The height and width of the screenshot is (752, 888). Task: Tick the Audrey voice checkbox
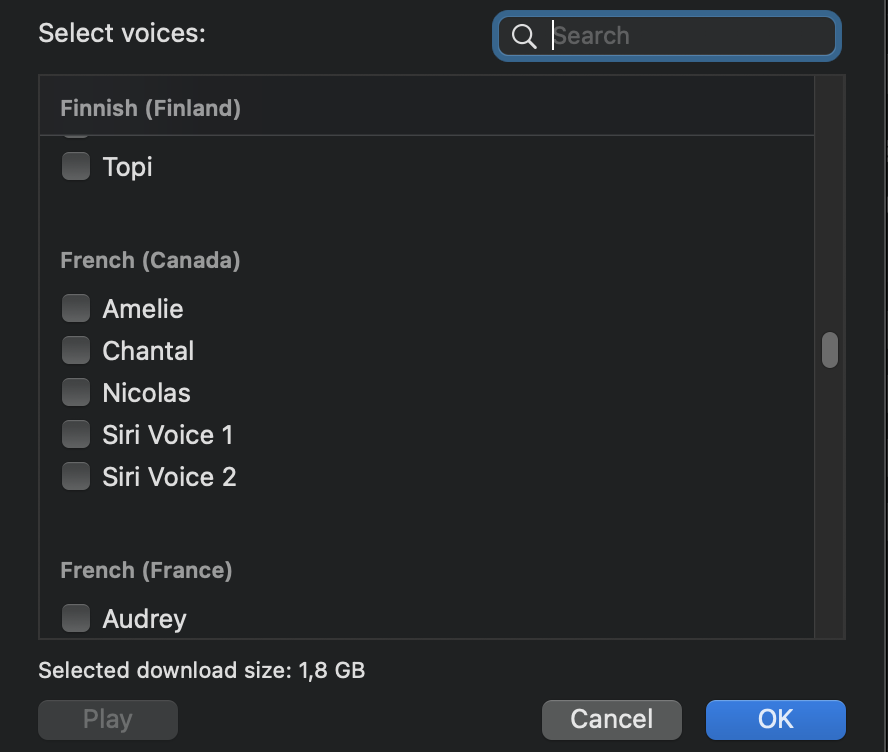point(76,619)
